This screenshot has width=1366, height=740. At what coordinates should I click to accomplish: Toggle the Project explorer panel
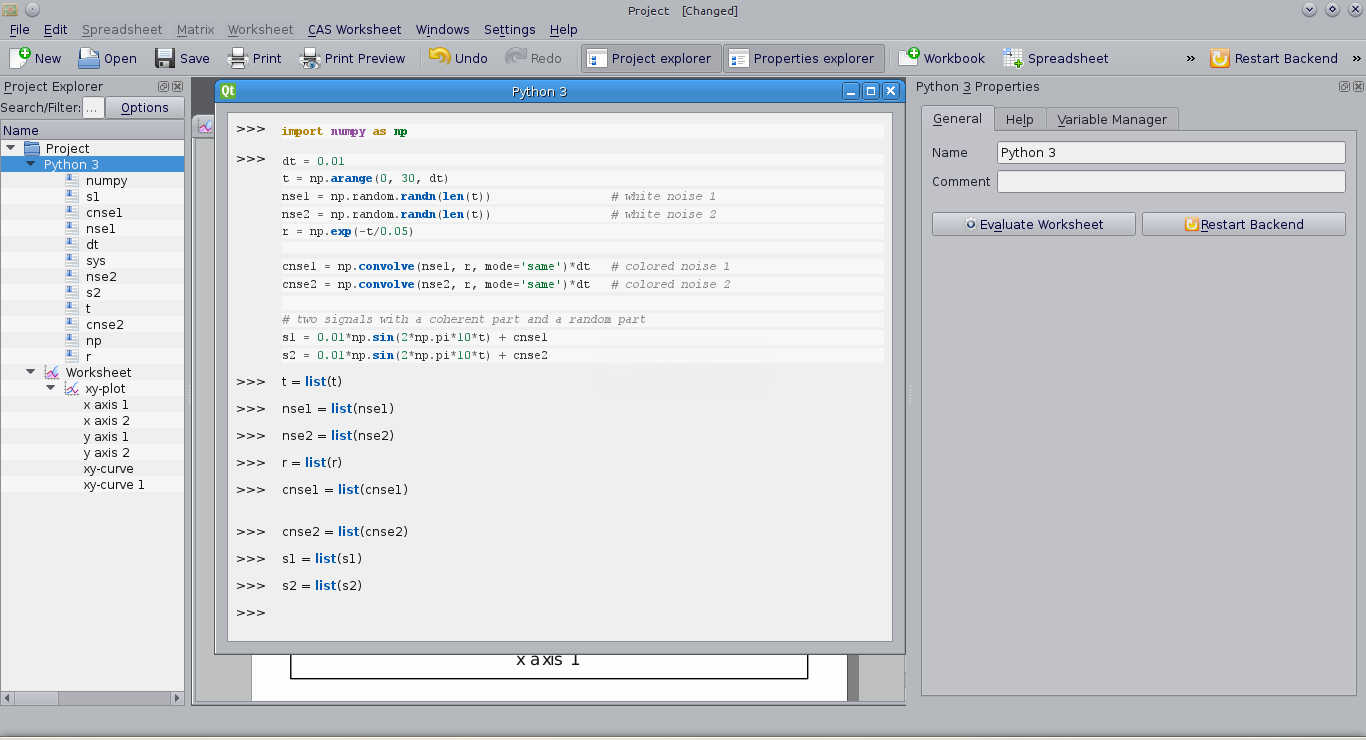650,58
